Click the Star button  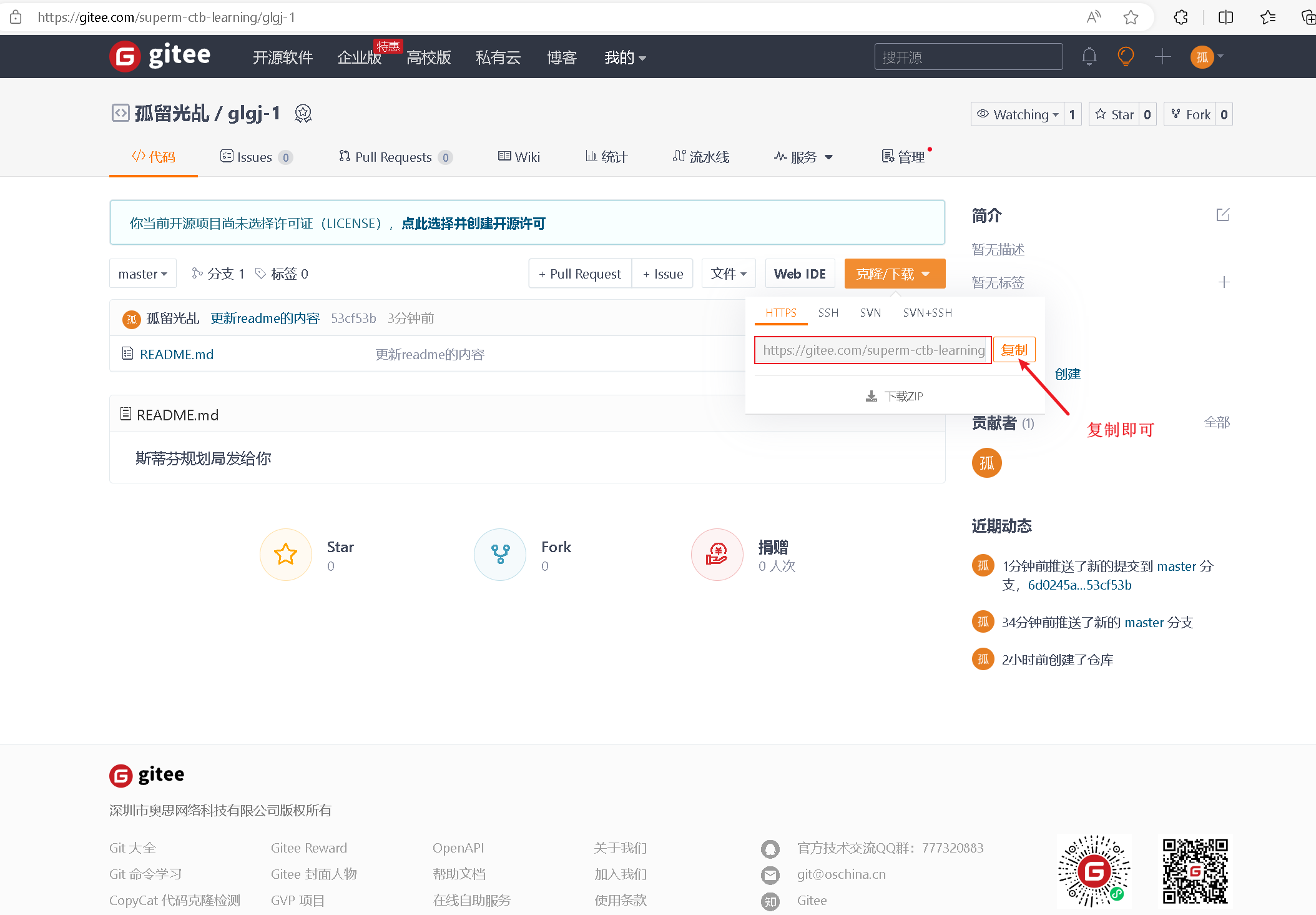click(x=1114, y=114)
